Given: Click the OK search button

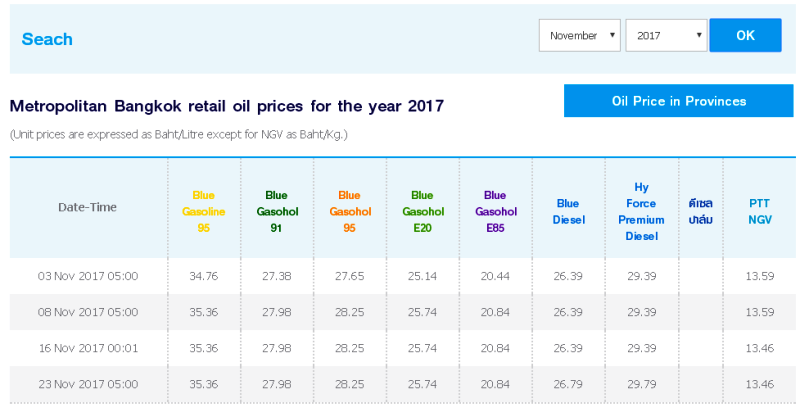Looking at the screenshot, I should tap(745, 35).
